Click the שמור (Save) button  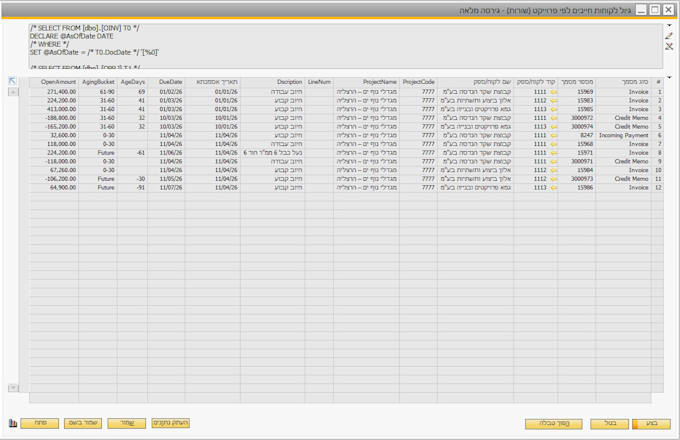point(127,423)
